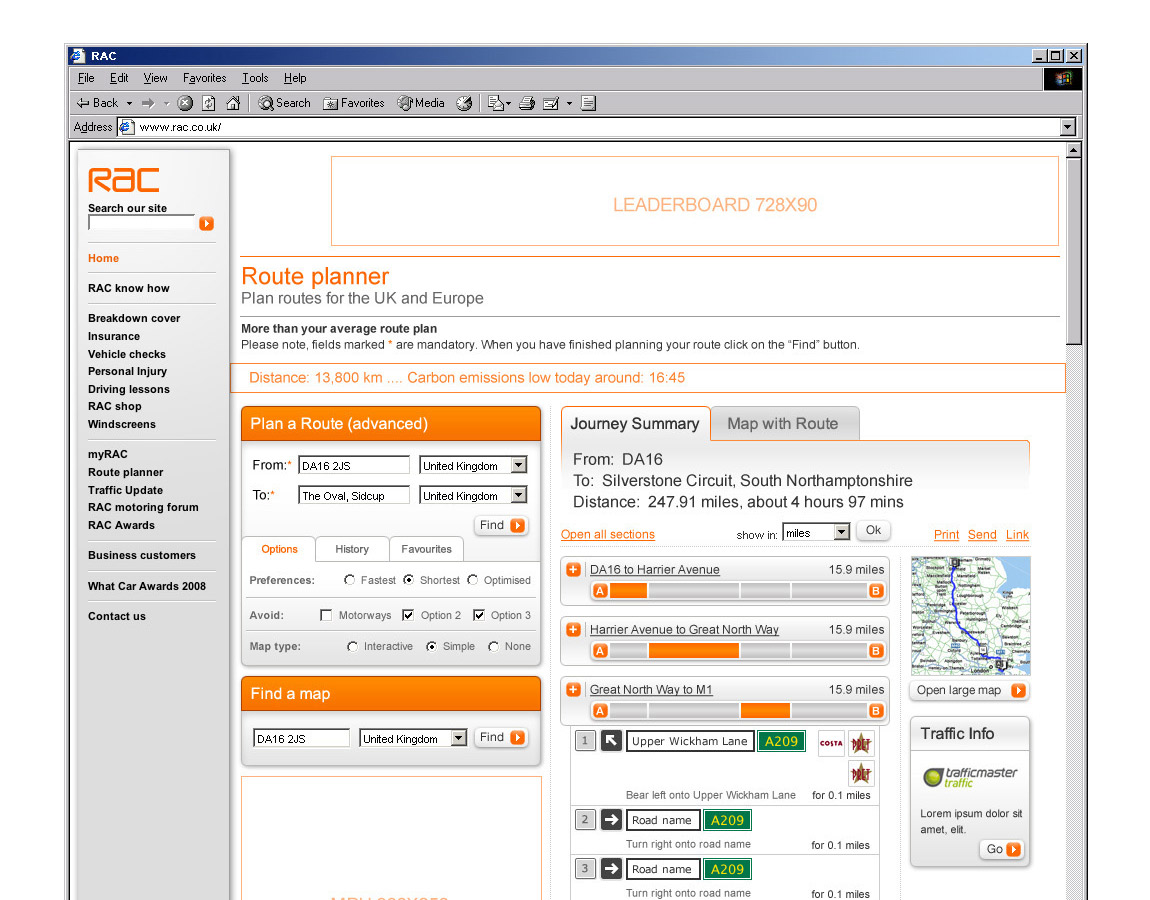Click the route map thumbnail
The image size is (1150, 900).
(970, 615)
